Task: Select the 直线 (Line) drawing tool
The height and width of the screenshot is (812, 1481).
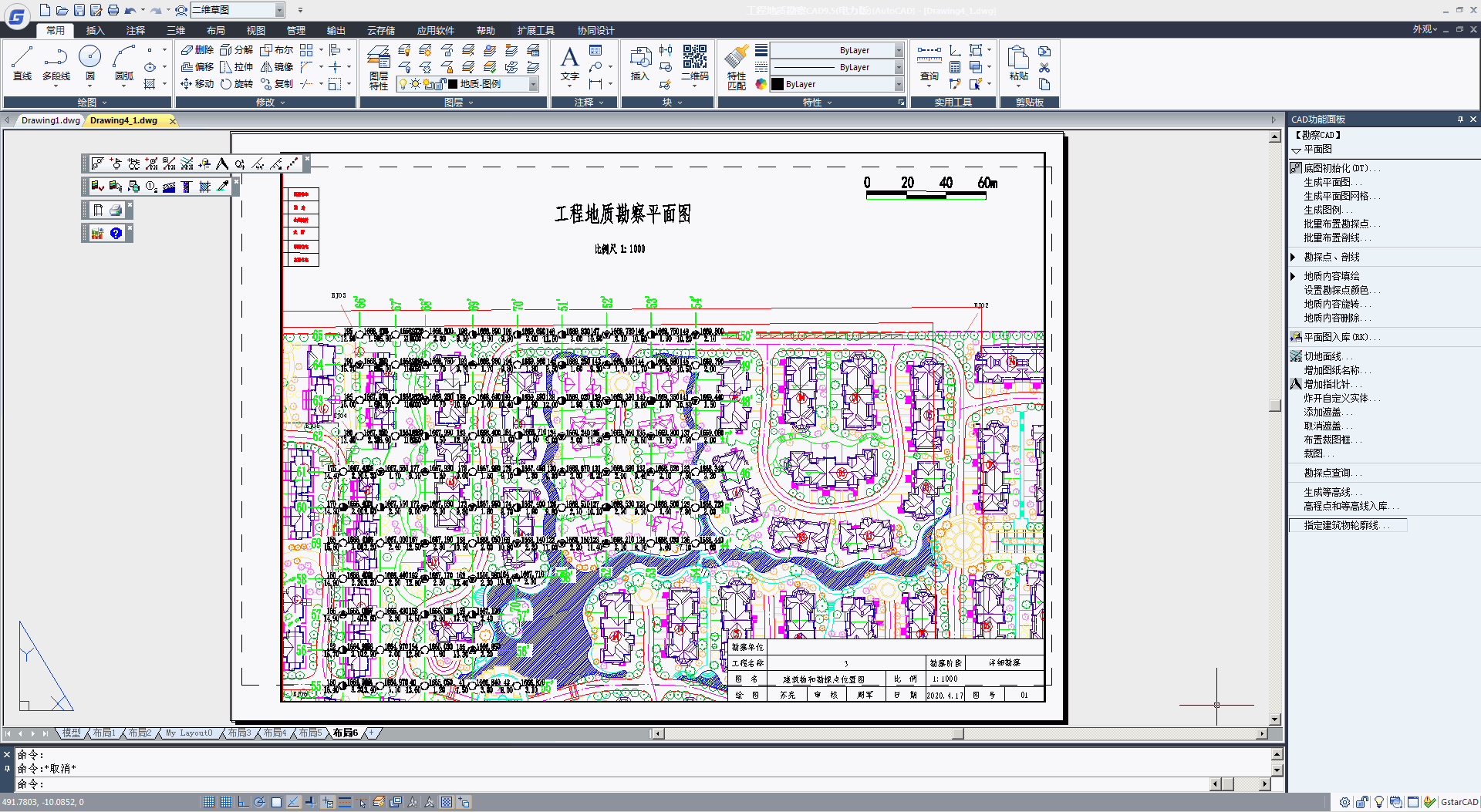Action: [22, 63]
